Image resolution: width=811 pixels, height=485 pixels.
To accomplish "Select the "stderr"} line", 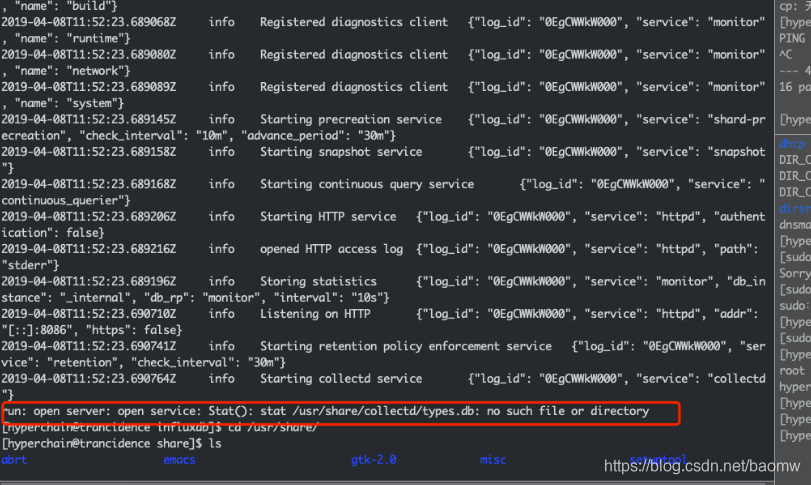I will pos(31,265).
